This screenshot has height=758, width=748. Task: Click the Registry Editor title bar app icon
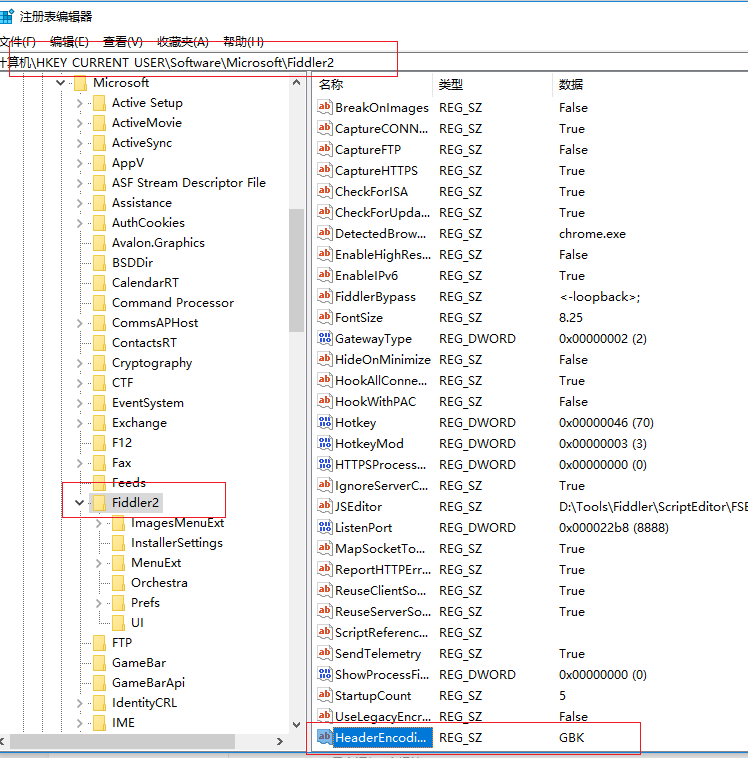point(7,16)
